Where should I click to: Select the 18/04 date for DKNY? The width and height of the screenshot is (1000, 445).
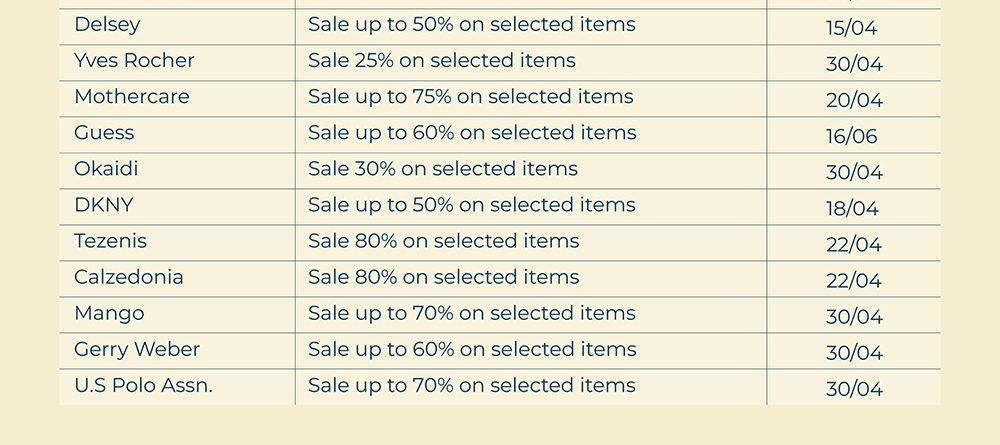(x=852, y=208)
